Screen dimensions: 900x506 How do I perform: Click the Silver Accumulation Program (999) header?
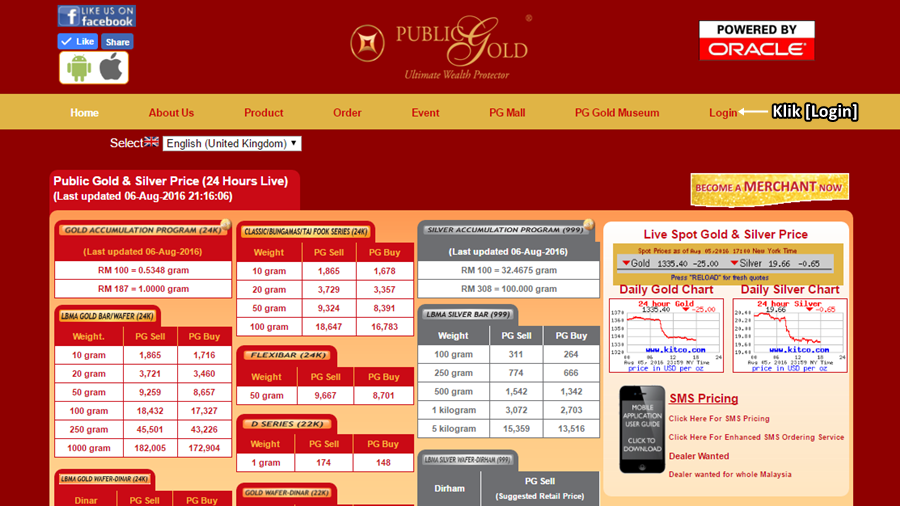506,229
